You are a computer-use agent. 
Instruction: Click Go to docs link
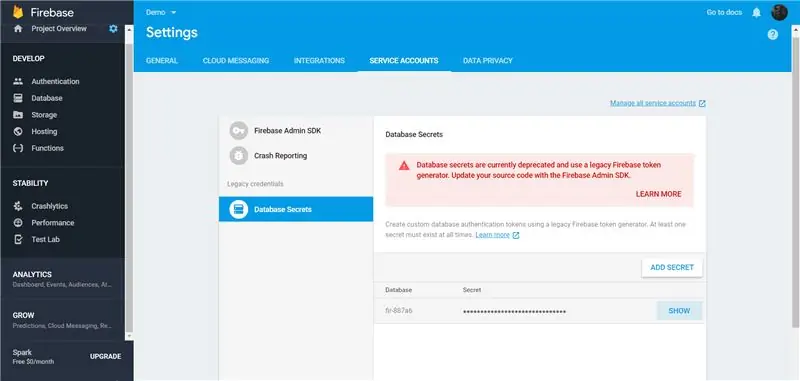pos(724,12)
